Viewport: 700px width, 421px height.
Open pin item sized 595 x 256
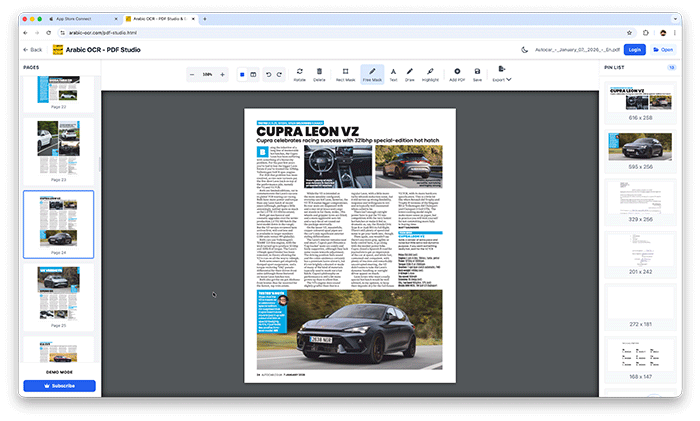pyautogui.click(x=640, y=151)
